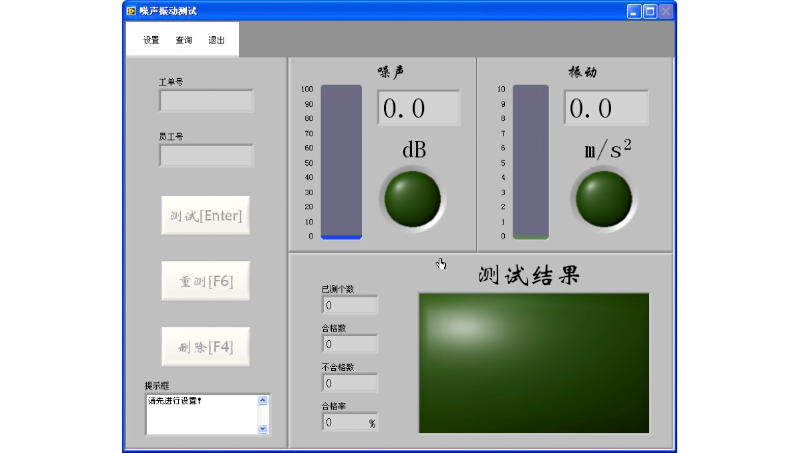Click the round green dB indicator LED
The image size is (800, 453).
(x=412, y=199)
